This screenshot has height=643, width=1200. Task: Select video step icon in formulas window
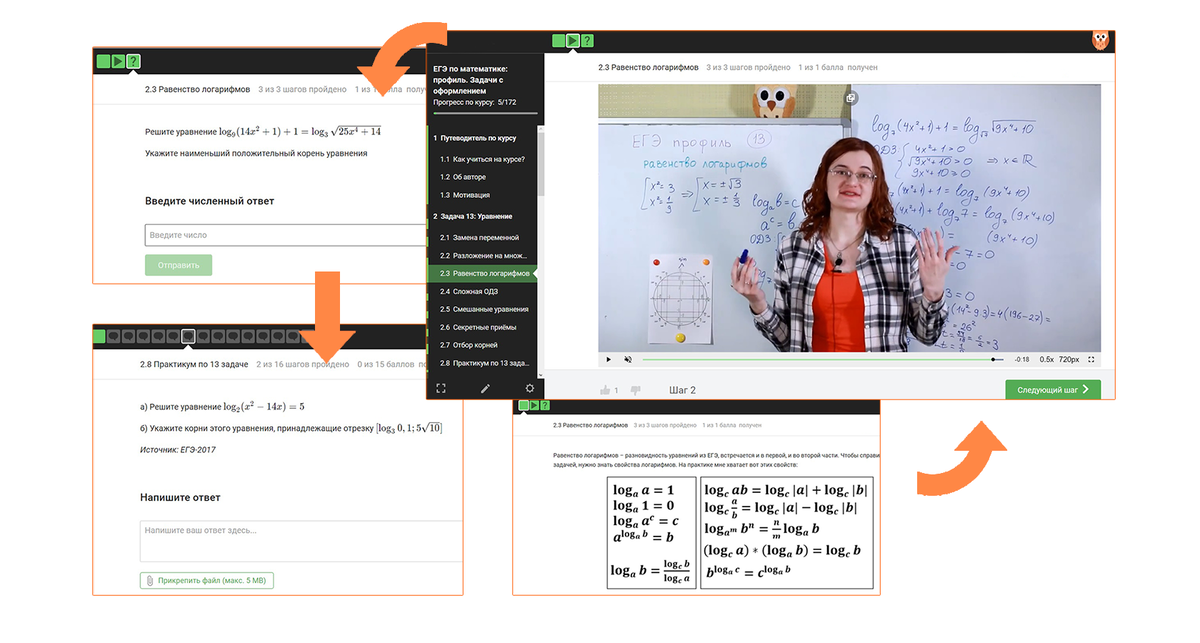tap(532, 405)
